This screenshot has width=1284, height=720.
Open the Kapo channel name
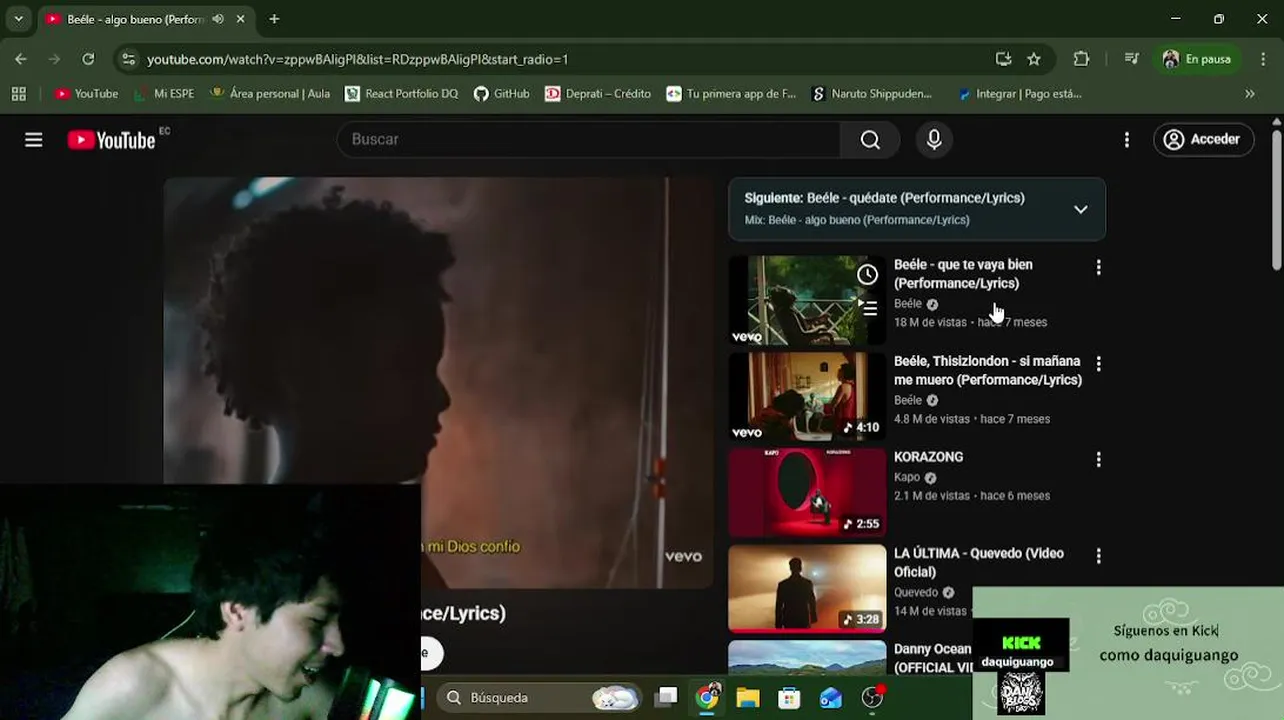click(907, 477)
